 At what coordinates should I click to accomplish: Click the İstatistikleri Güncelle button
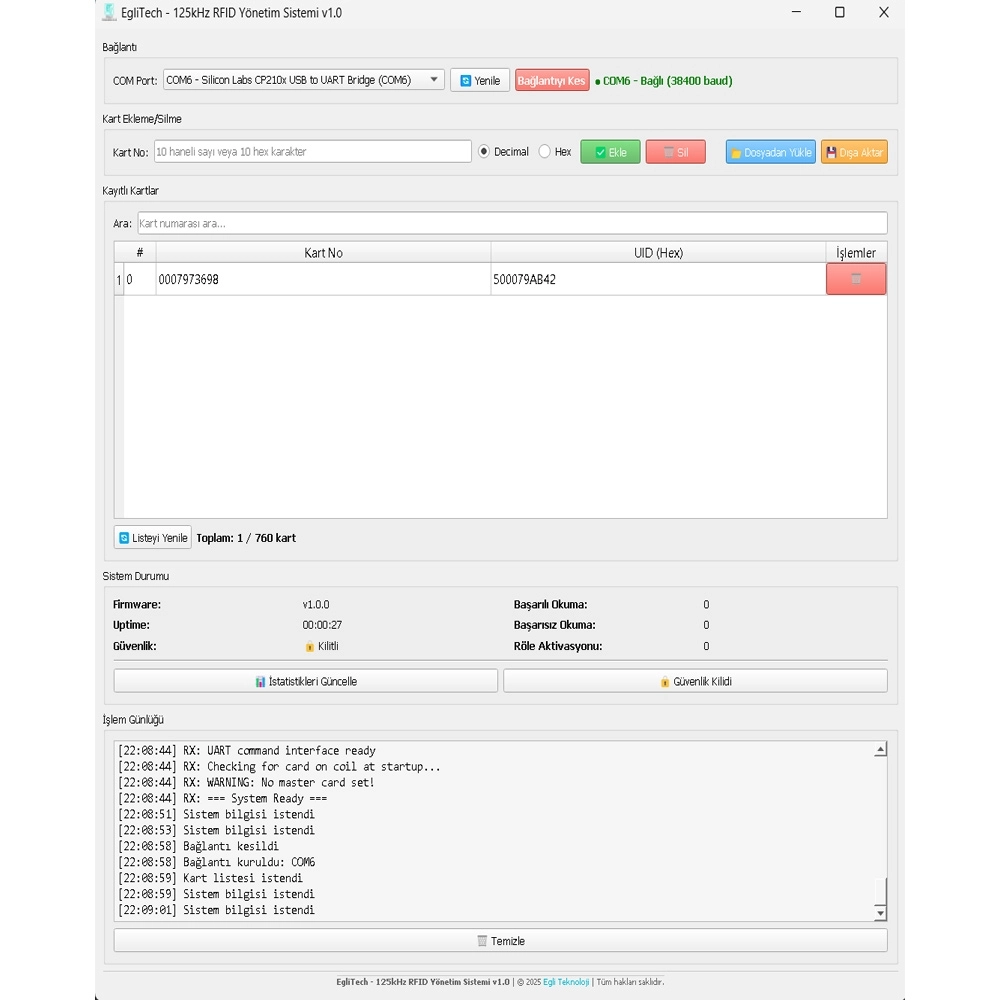point(305,681)
